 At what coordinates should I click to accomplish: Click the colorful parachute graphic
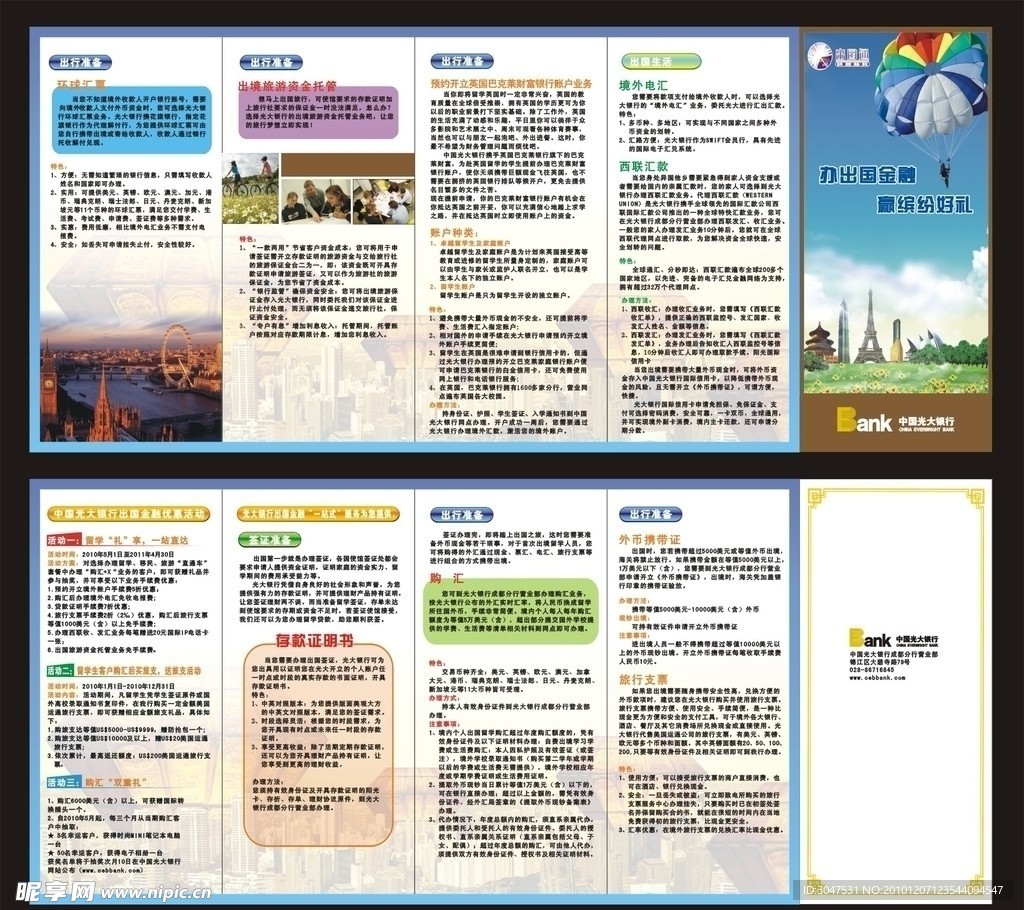click(x=931, y=85)
